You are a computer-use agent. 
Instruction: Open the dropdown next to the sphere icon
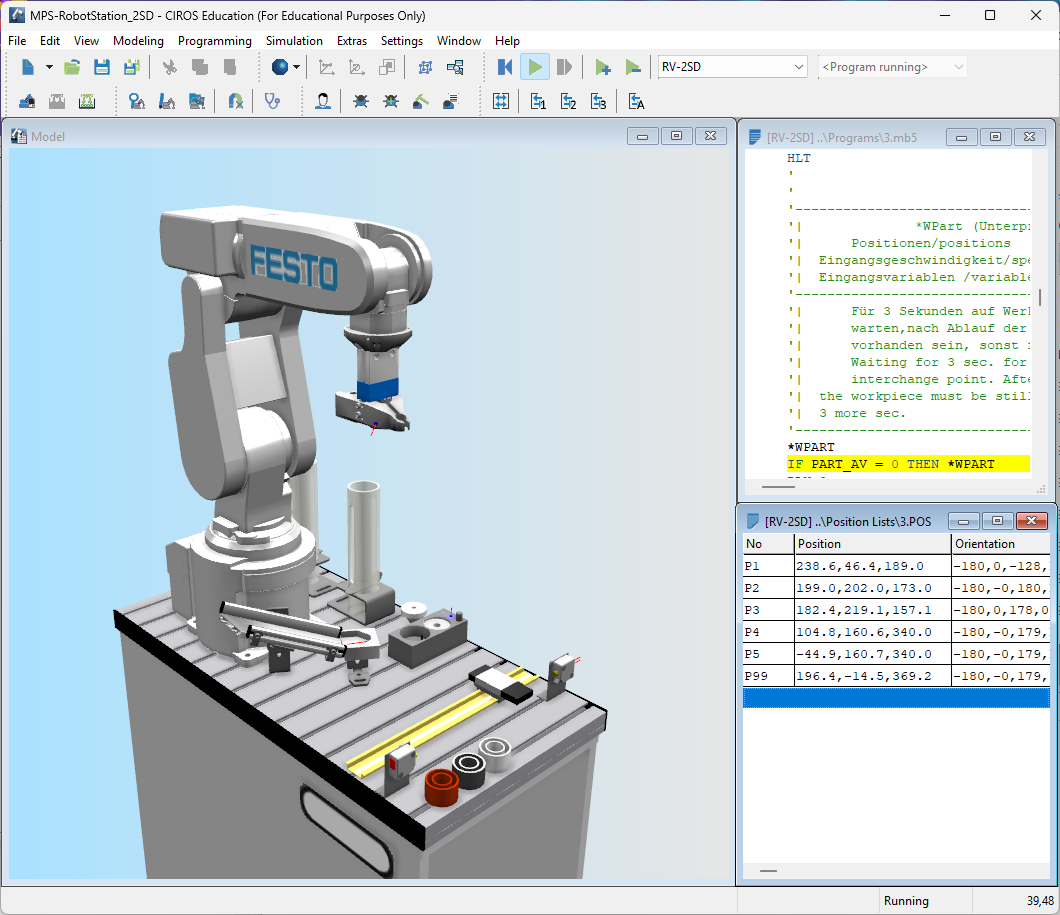(297, 67)
